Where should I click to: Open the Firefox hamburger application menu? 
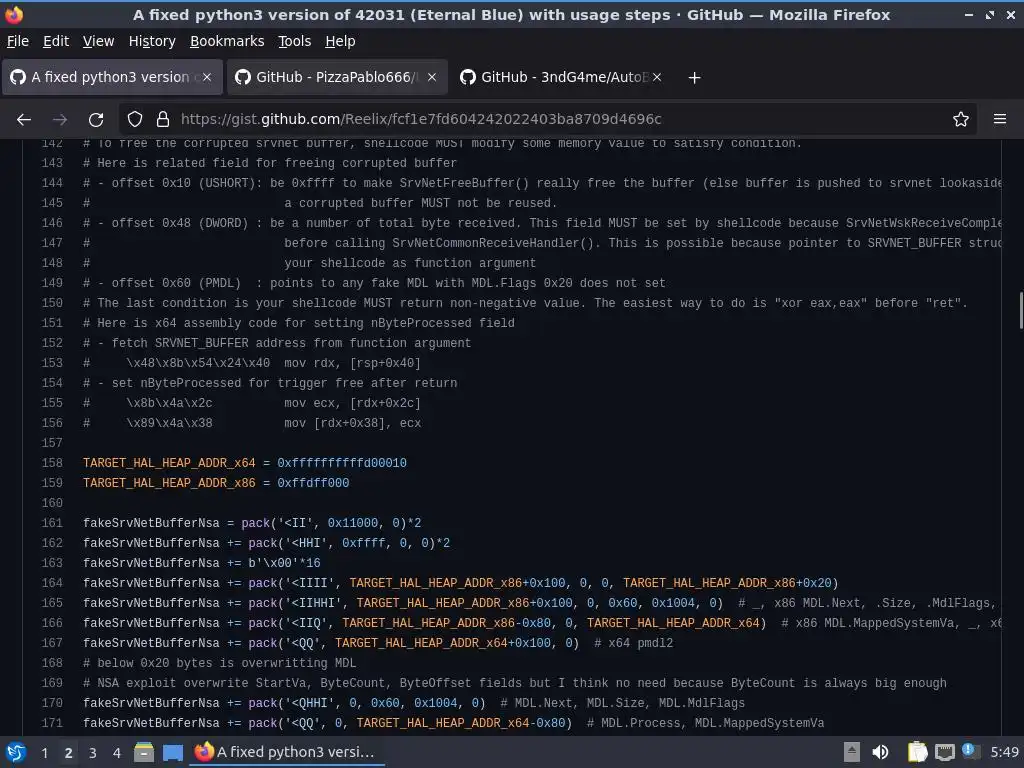point(1000,119)
